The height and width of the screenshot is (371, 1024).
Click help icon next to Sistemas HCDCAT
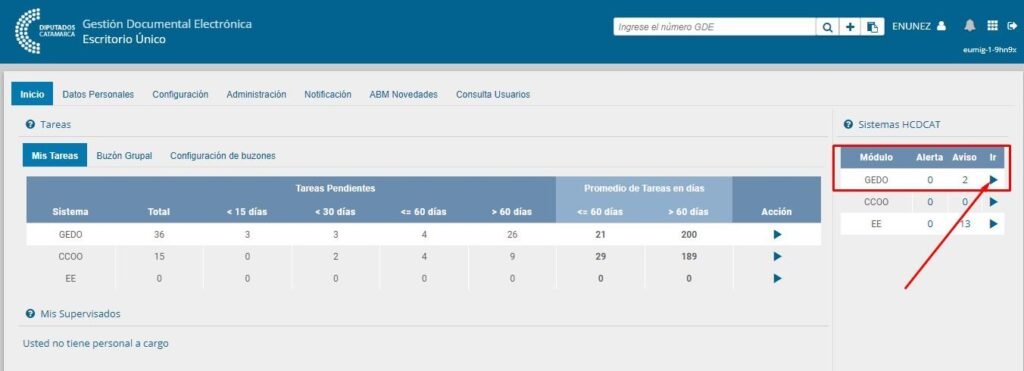click(848, 124)
